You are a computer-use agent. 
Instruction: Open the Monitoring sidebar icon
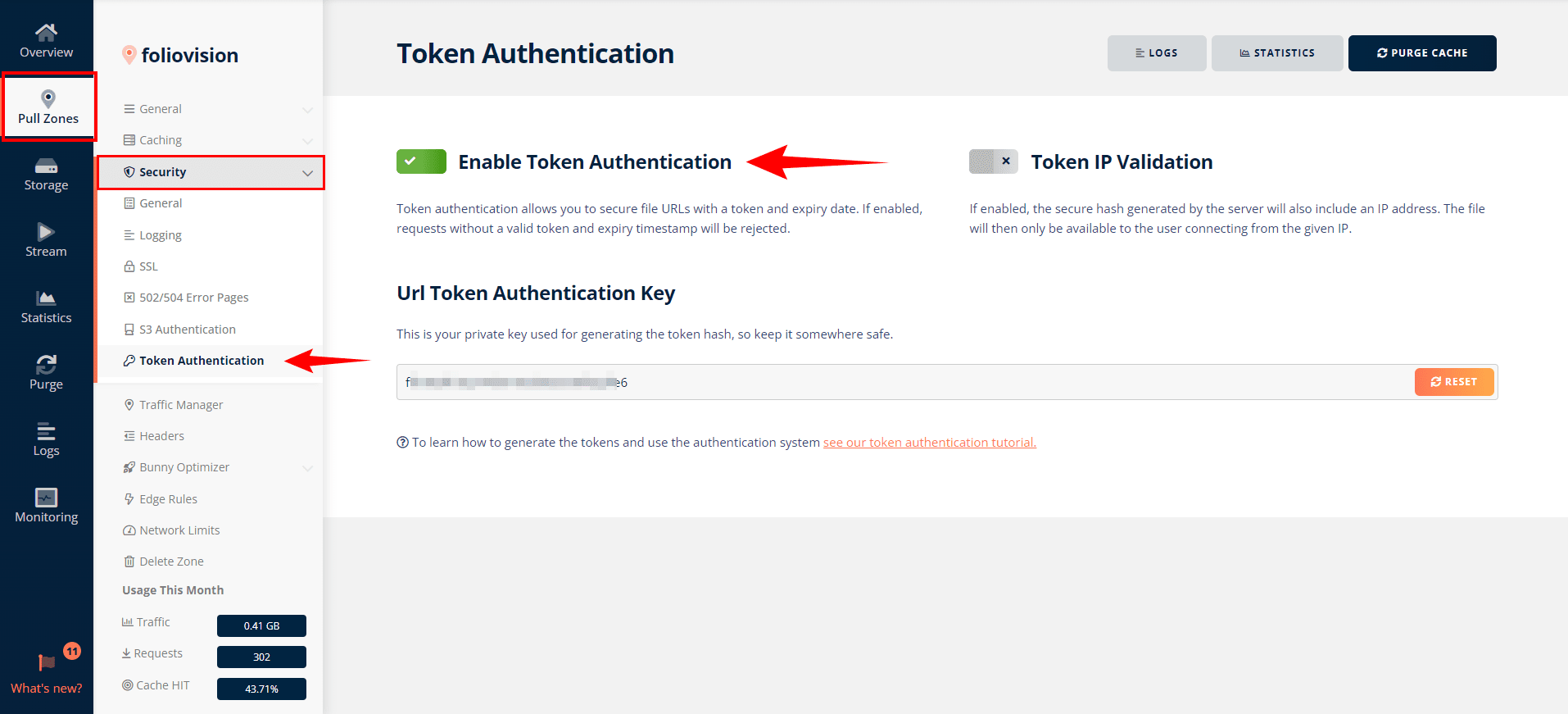tap(46, 497)
